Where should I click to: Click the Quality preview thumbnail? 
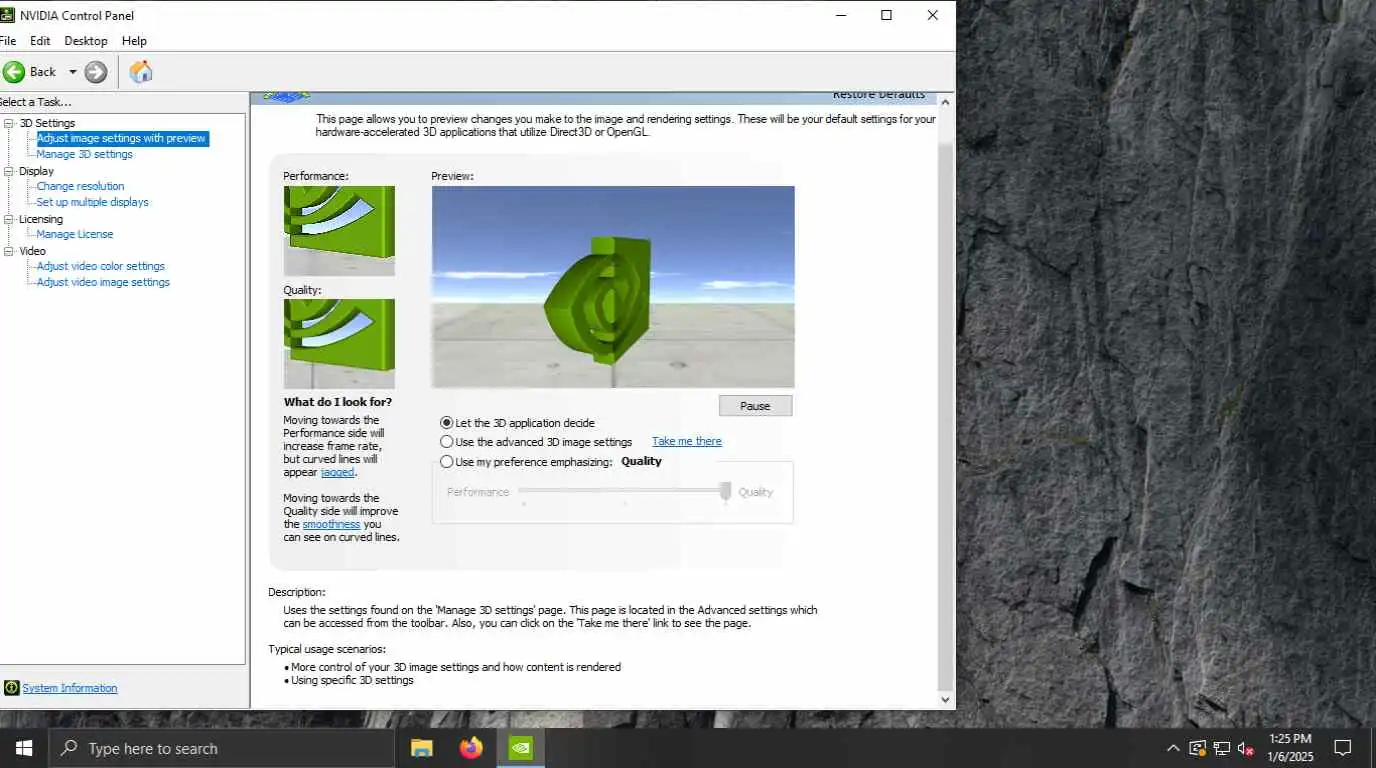coord(339,344)
